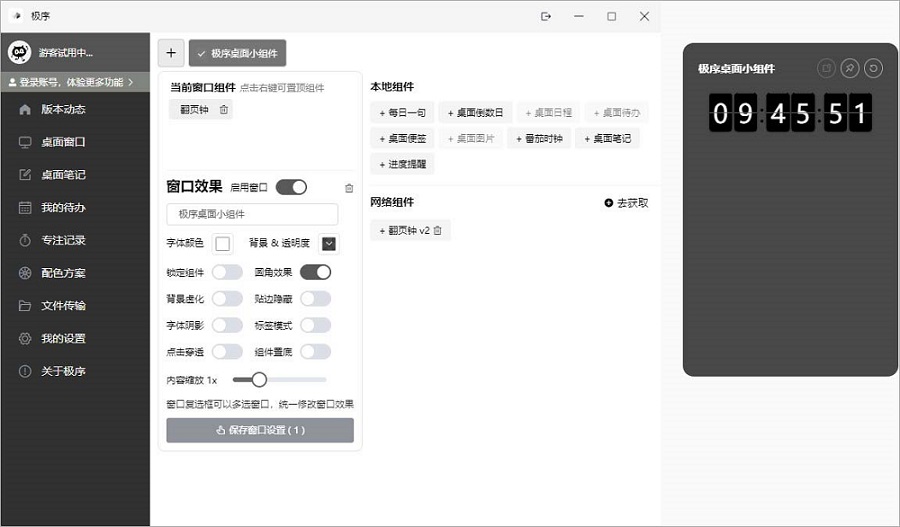Click the window name input field
Screen dimensions: 900x527
[x=252, y=214]
